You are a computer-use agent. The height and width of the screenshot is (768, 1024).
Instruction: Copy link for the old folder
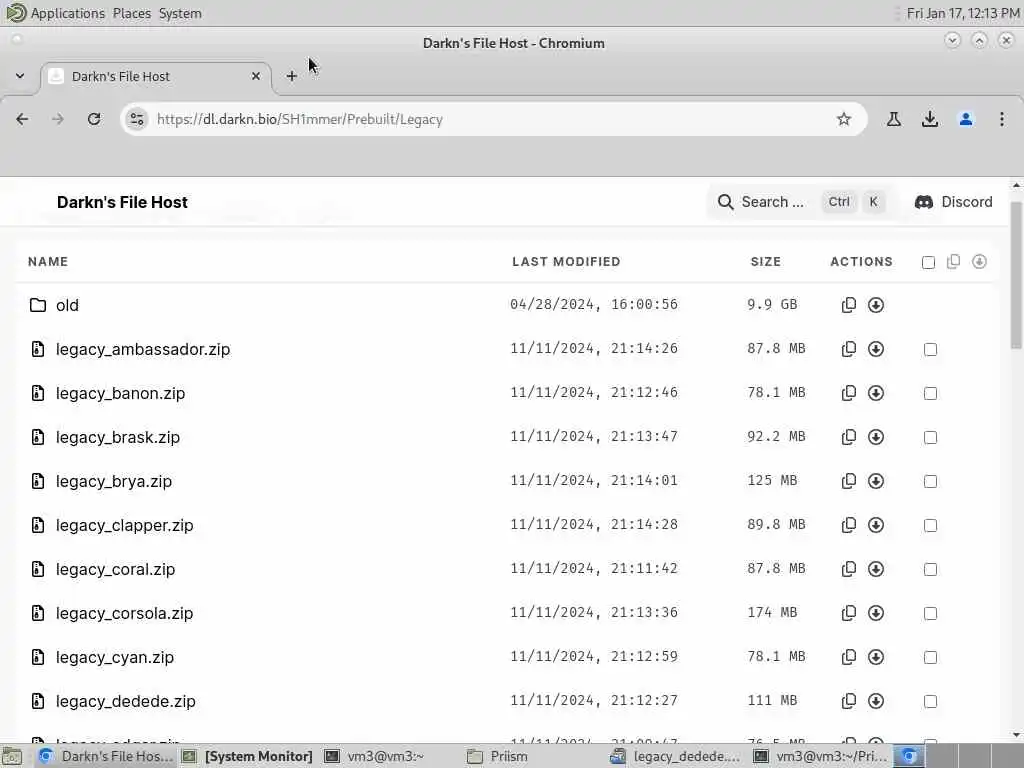point(848,305)
